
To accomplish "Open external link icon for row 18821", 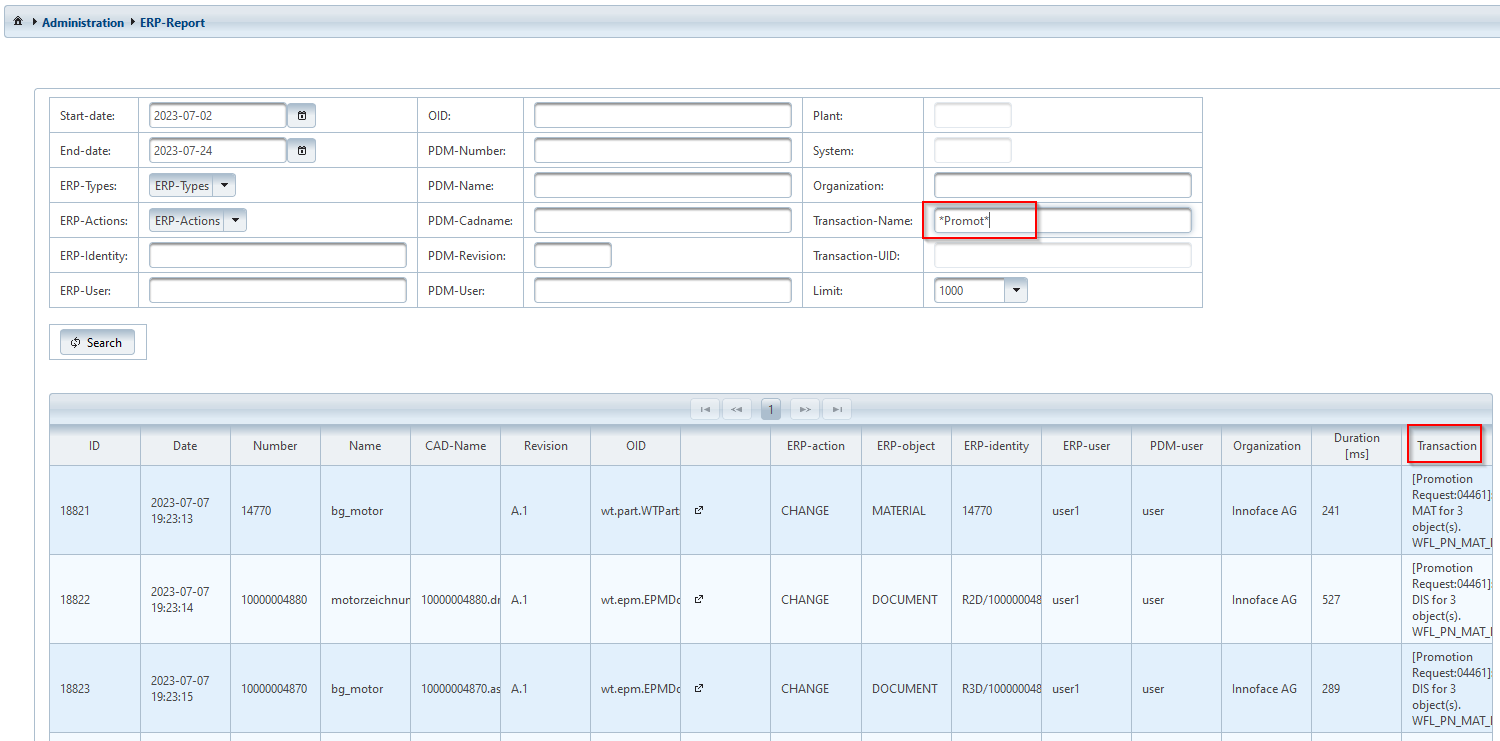I will pos(699,510).
